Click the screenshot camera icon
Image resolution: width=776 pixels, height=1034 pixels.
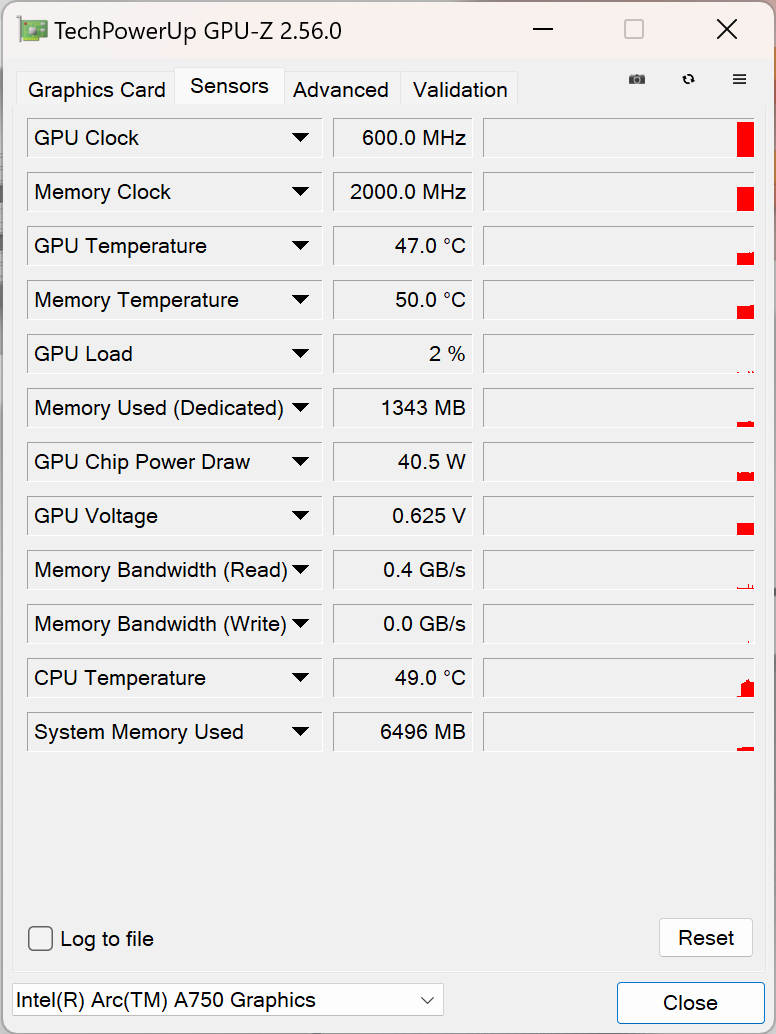click(637, 80)
